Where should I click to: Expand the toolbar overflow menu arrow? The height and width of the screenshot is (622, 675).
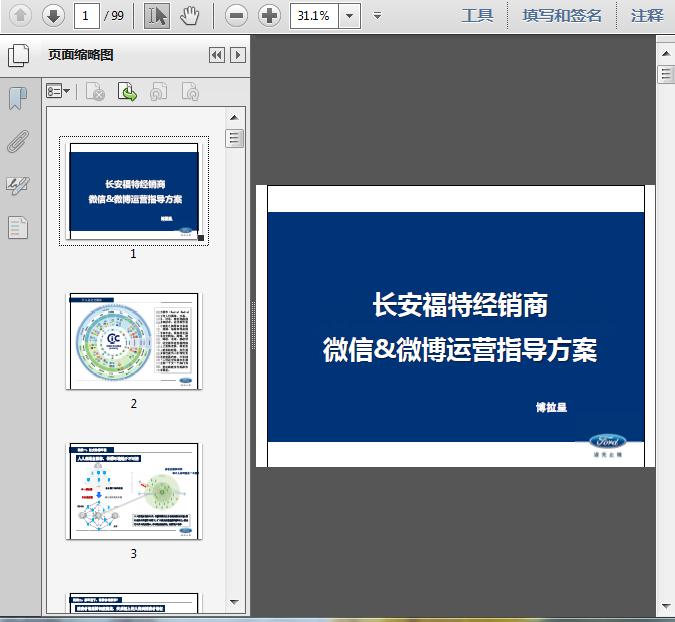pyautogui.click(x=377, y=16)
